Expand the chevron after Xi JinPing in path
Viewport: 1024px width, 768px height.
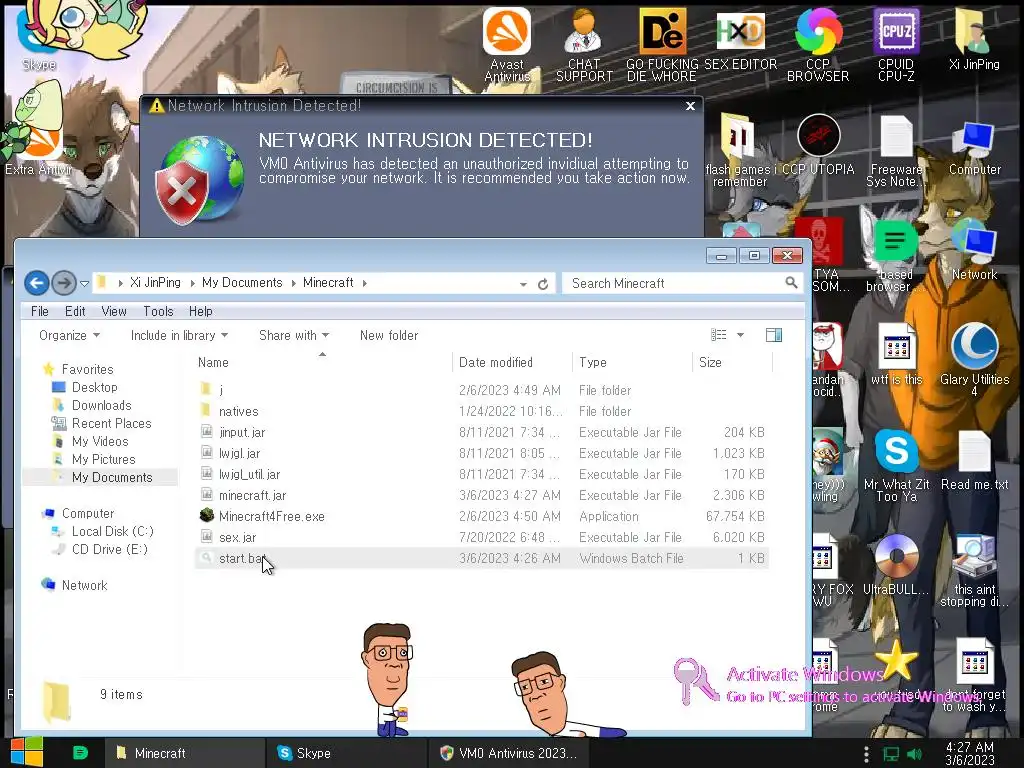(193, 283)
